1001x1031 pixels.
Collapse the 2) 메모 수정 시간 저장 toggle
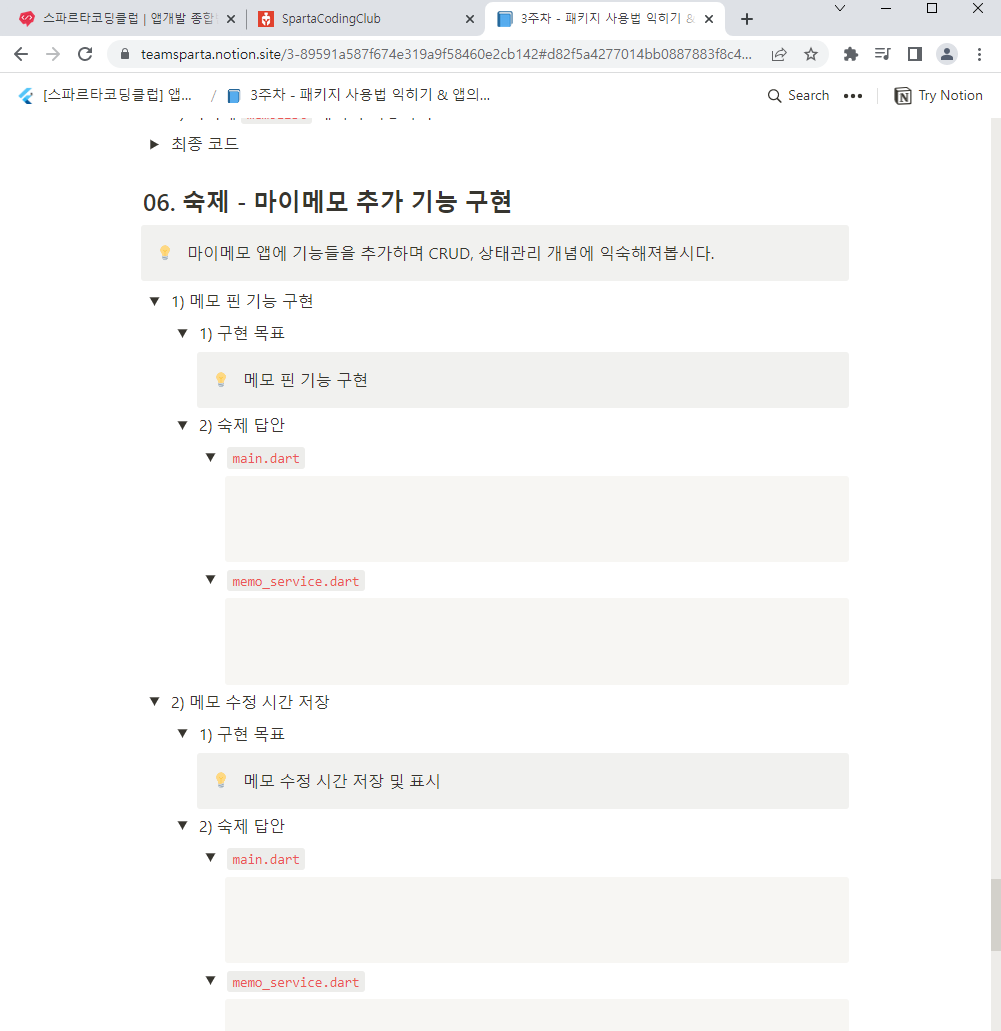[x=155, y=702]
